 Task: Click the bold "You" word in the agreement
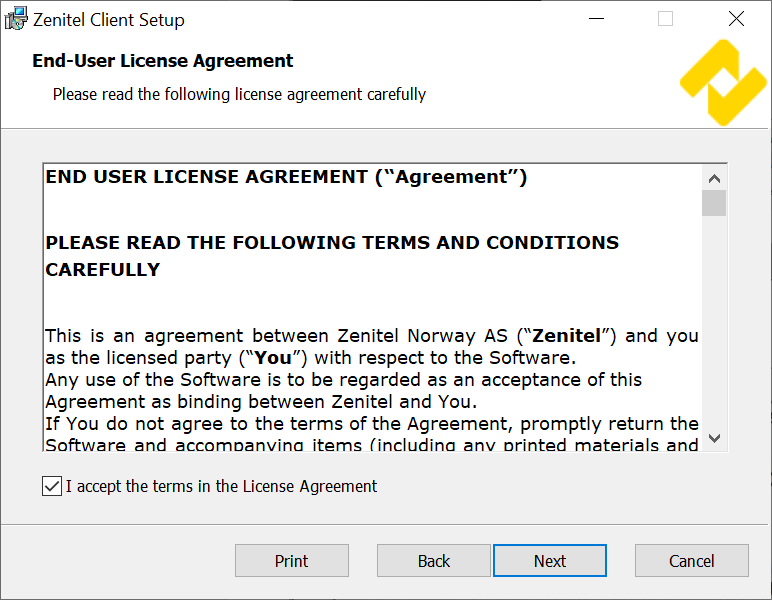click(x=273, y=358)
